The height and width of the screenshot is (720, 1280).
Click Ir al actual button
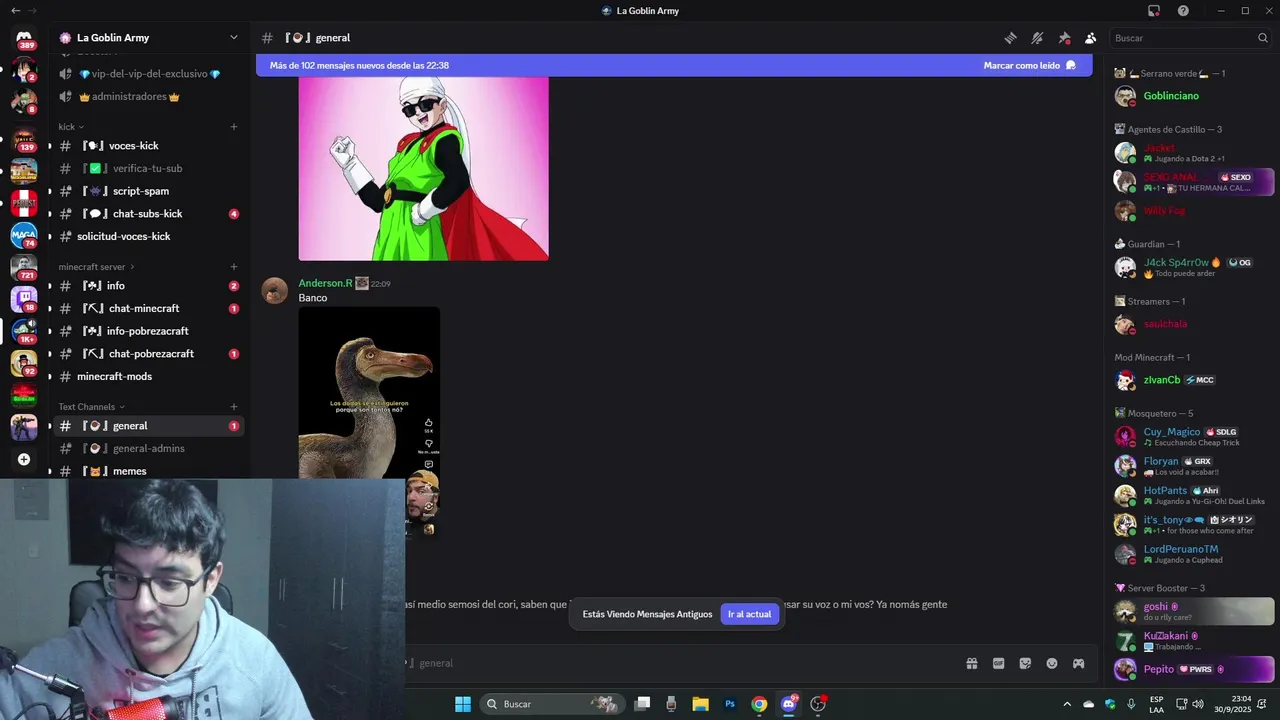pos(749,614)
